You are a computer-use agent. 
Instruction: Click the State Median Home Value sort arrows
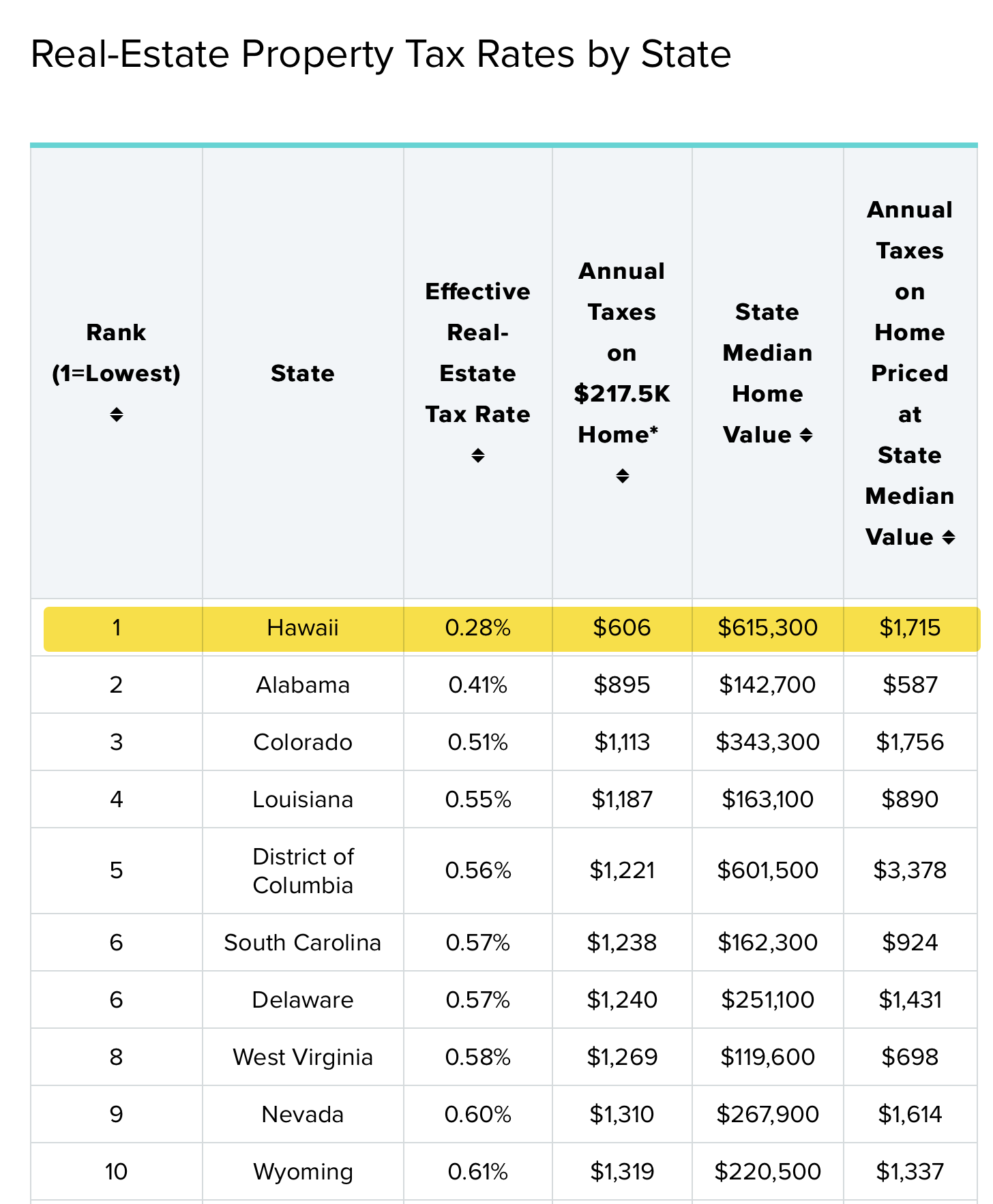(x=807, y=435)
